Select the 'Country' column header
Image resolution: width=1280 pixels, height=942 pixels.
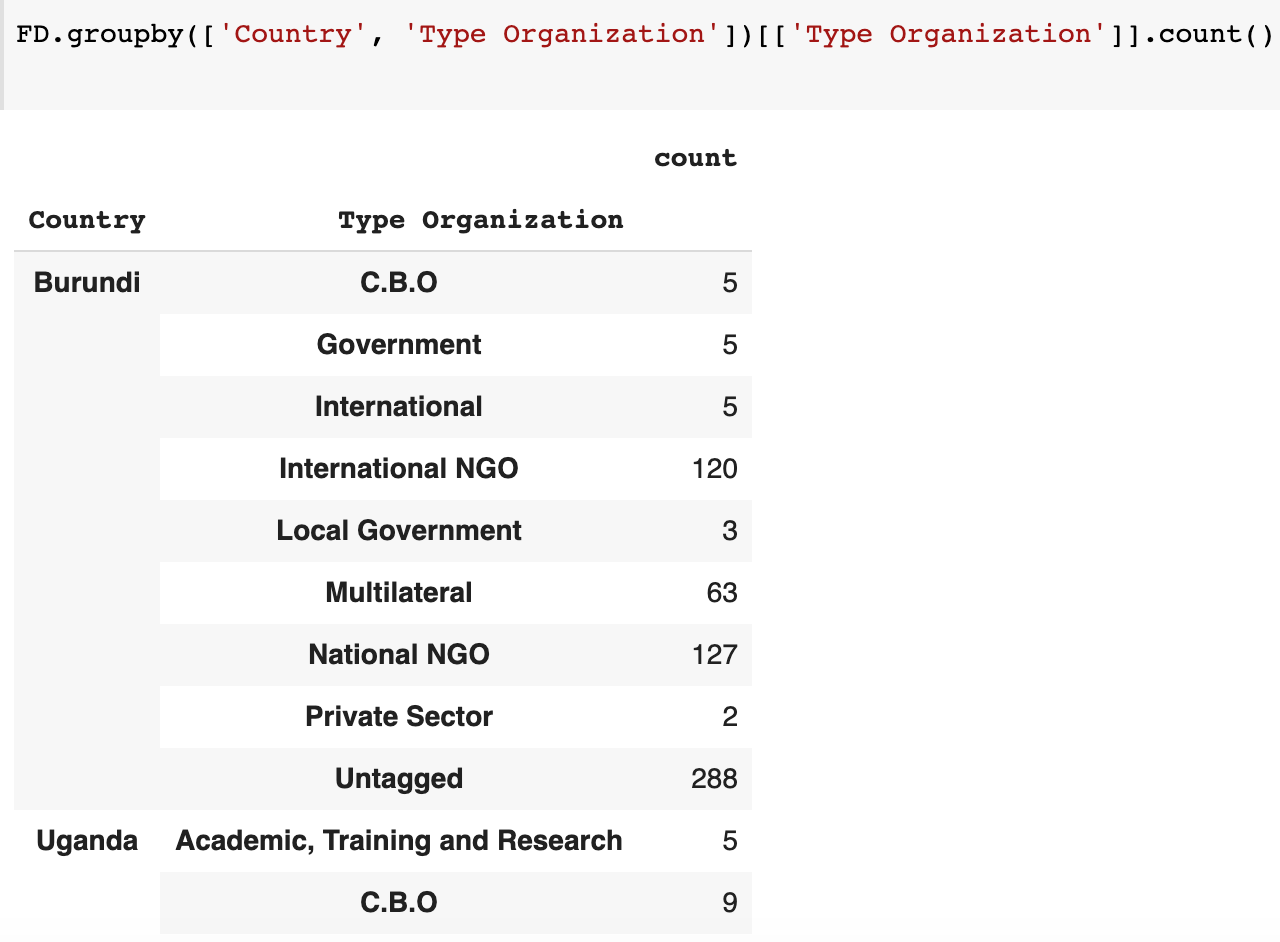pos(86,220)
